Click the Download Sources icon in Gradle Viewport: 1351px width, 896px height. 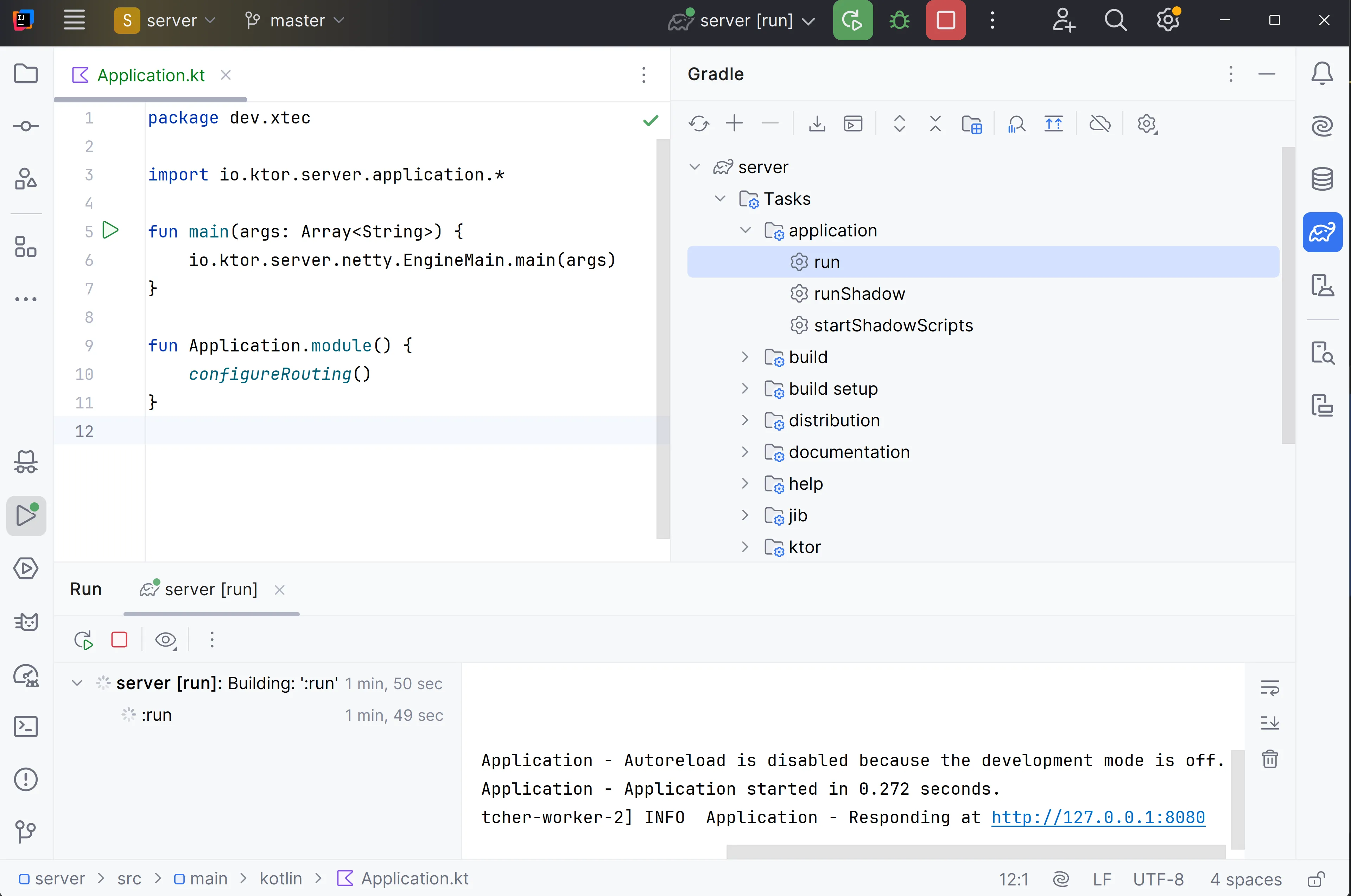point(817,123)
